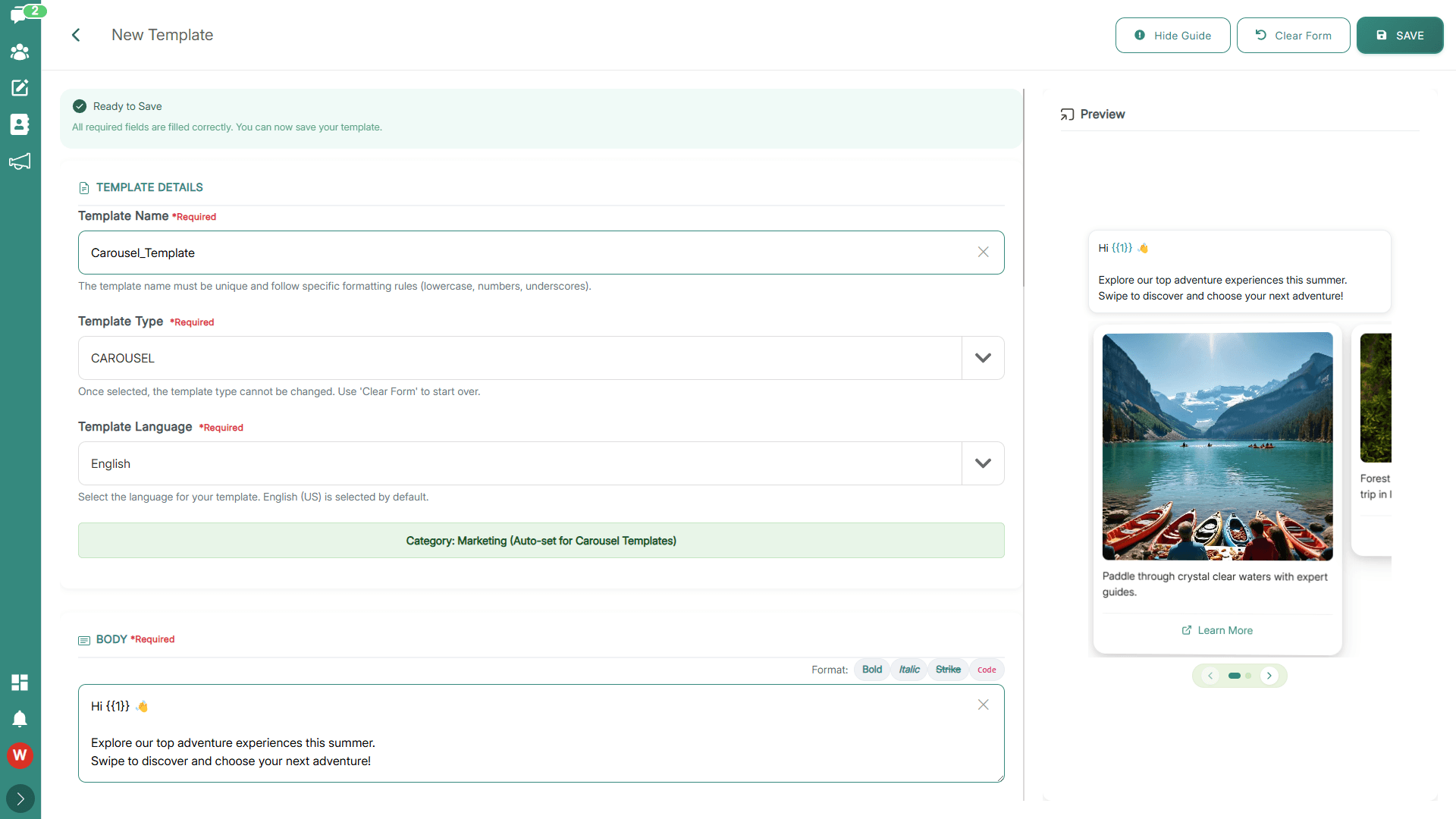The width and height of the screenshot is (1456, 819).
Task: Click the Clear Form button
Action: tap(1293, 36)
